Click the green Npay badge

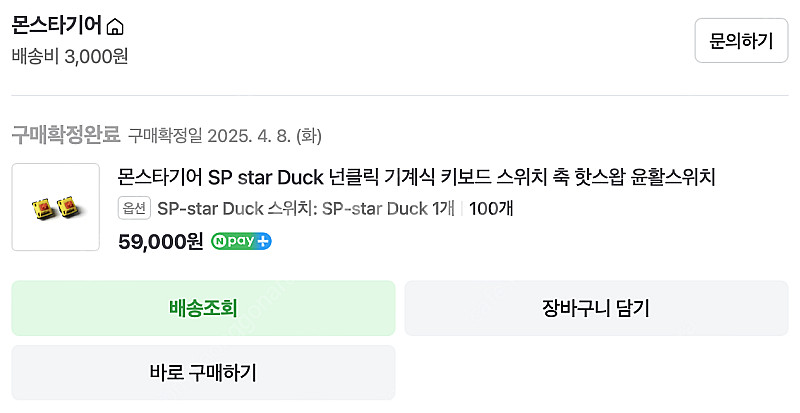tap(234, 241)
